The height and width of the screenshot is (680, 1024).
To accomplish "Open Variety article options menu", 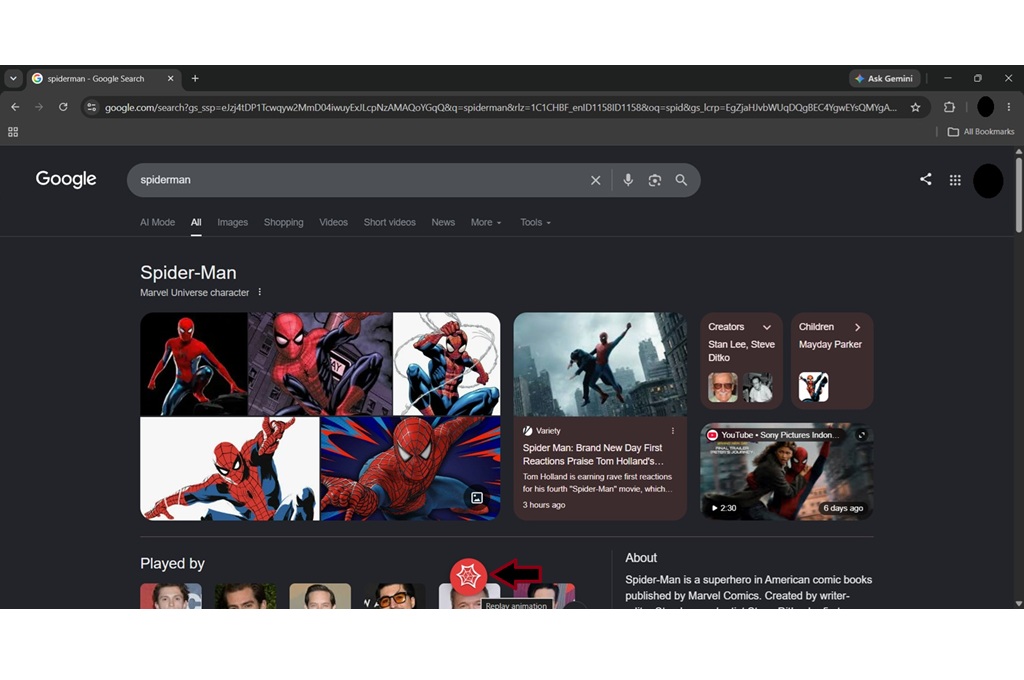I will click(x=673, y=430).
